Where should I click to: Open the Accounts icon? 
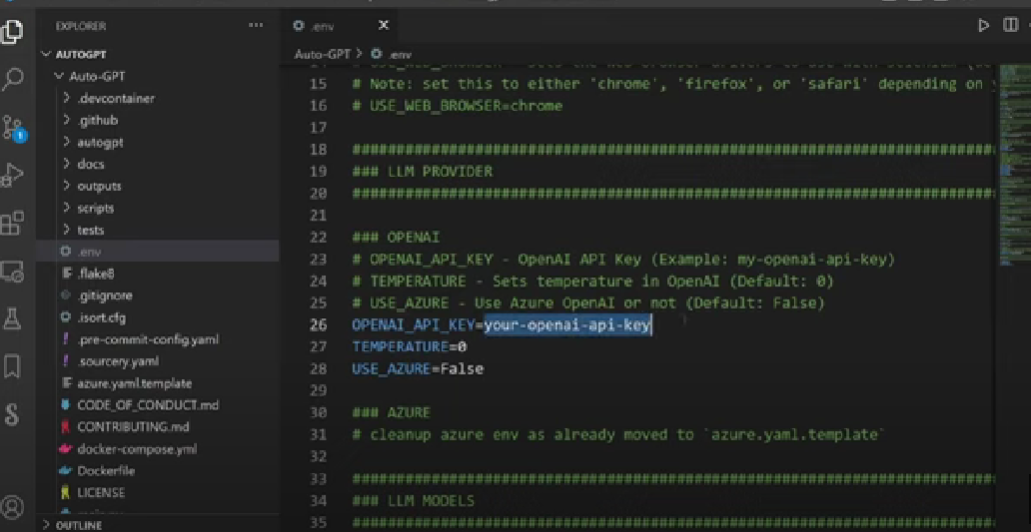[12, 506]
